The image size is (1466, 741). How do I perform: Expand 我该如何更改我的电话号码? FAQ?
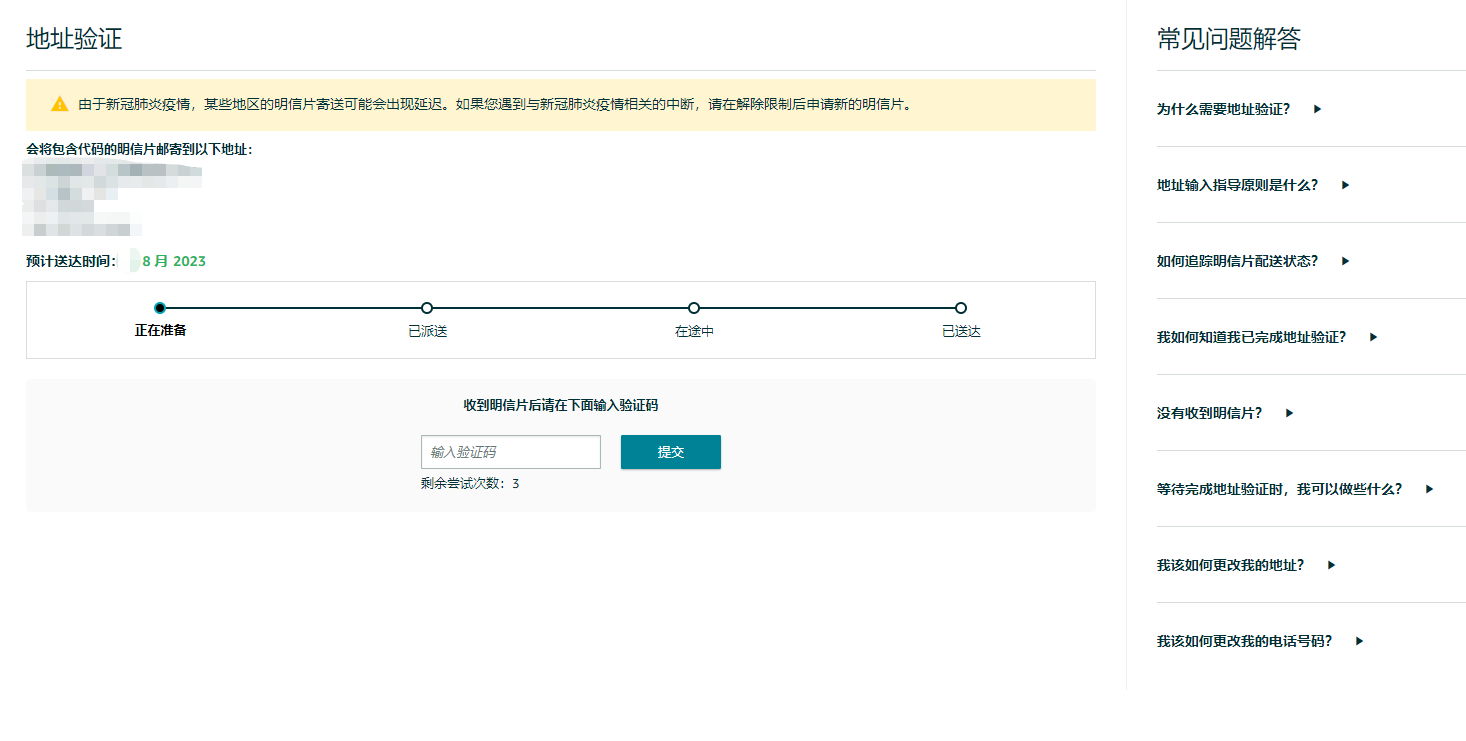1260,641
